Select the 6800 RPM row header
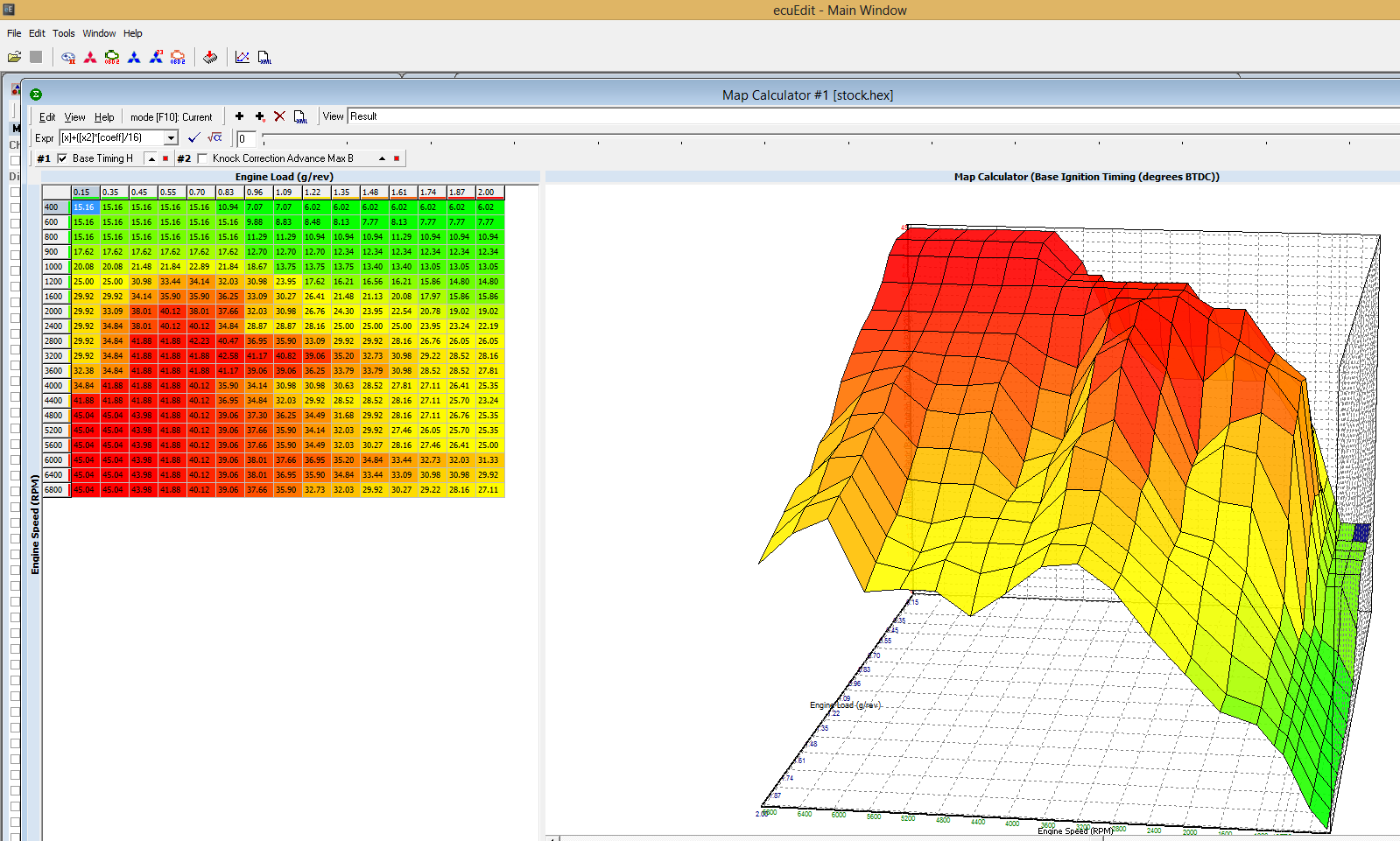 click(x=56, y=490)
